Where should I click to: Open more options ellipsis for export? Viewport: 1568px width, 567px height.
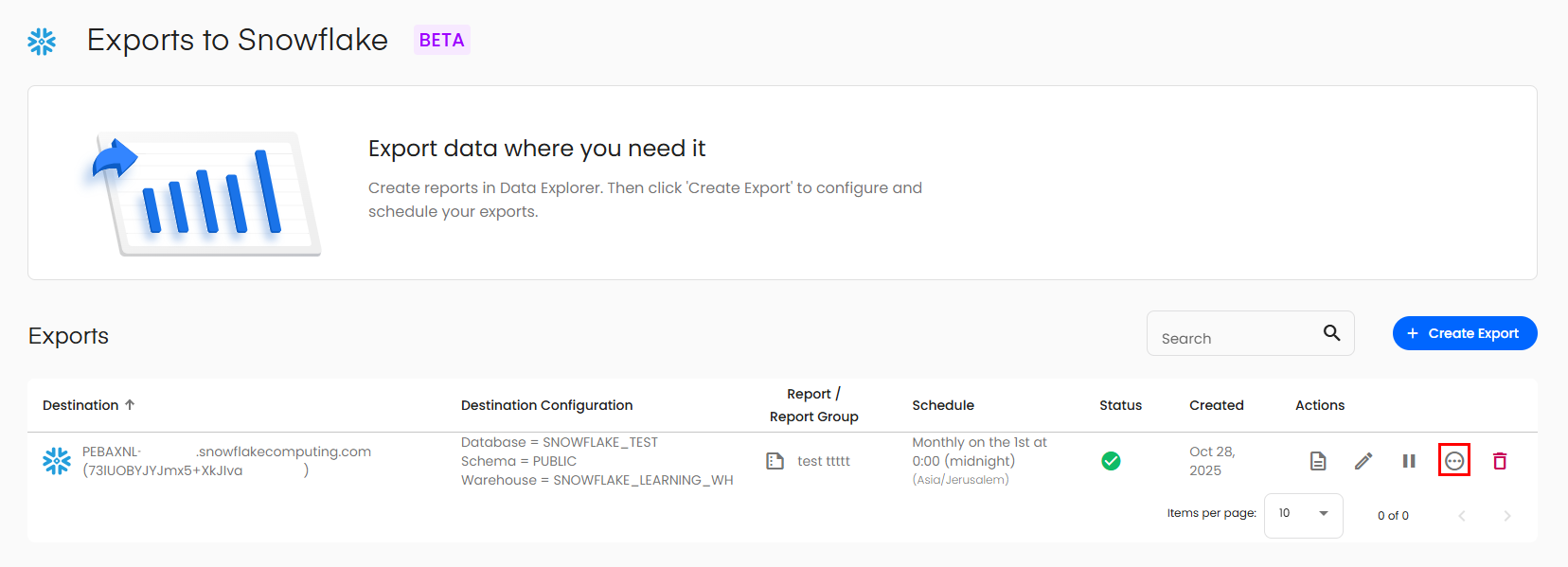[x=1454, y=461]
